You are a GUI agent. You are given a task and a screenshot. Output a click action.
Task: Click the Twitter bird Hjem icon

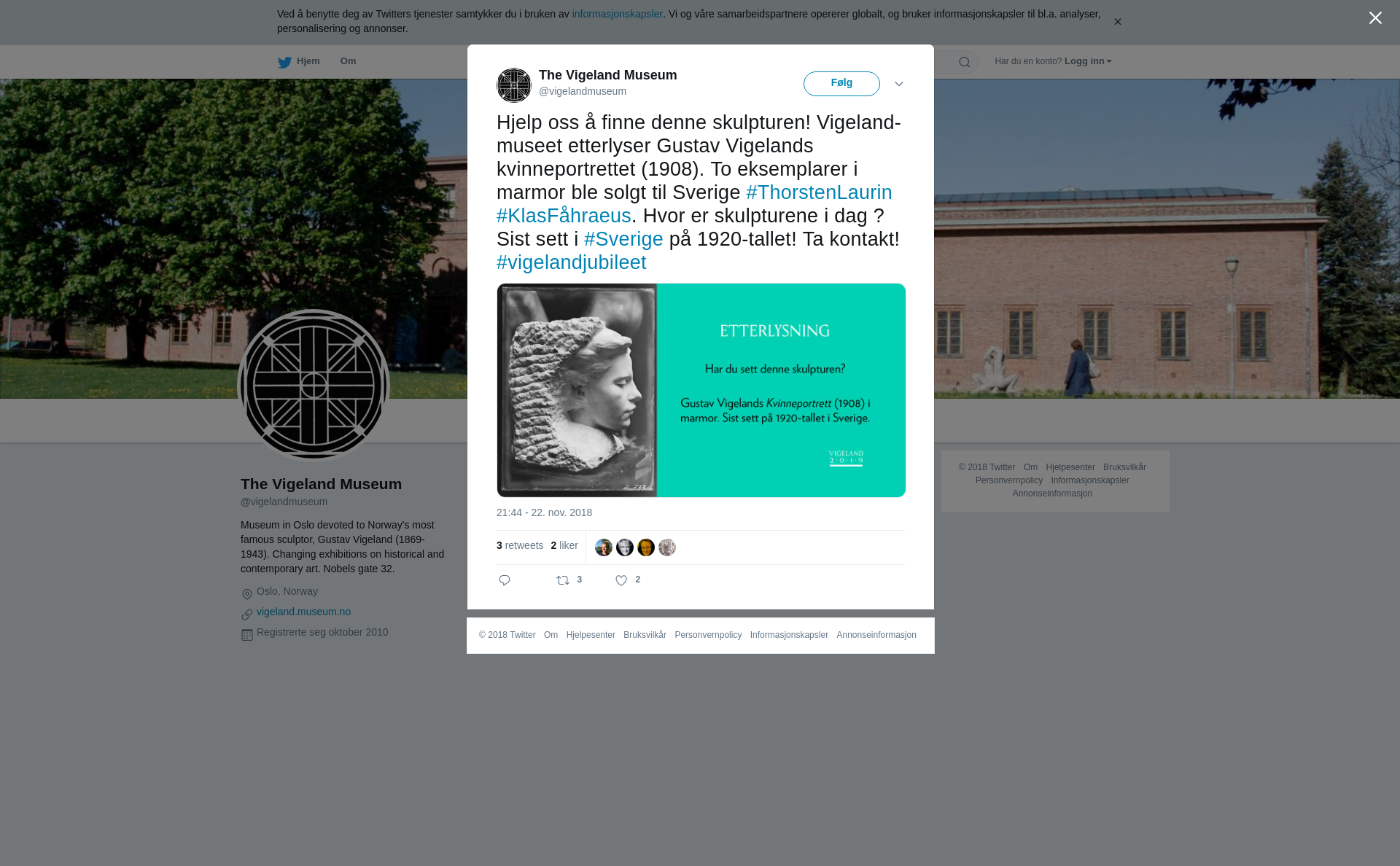click(x=284, y=62)
